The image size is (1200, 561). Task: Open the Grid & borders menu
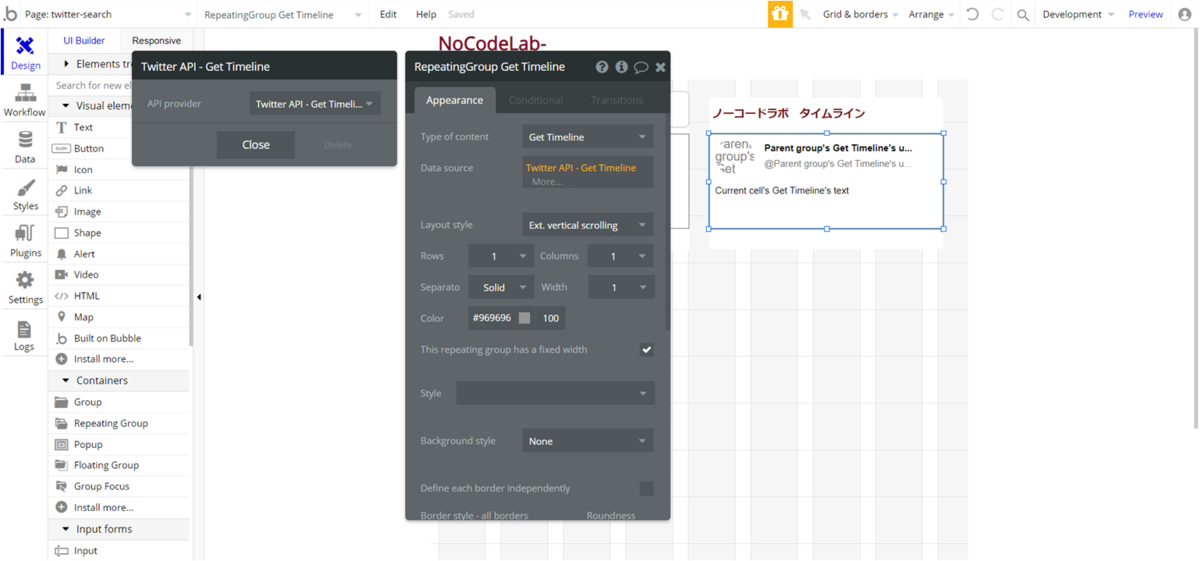(860, 14)
